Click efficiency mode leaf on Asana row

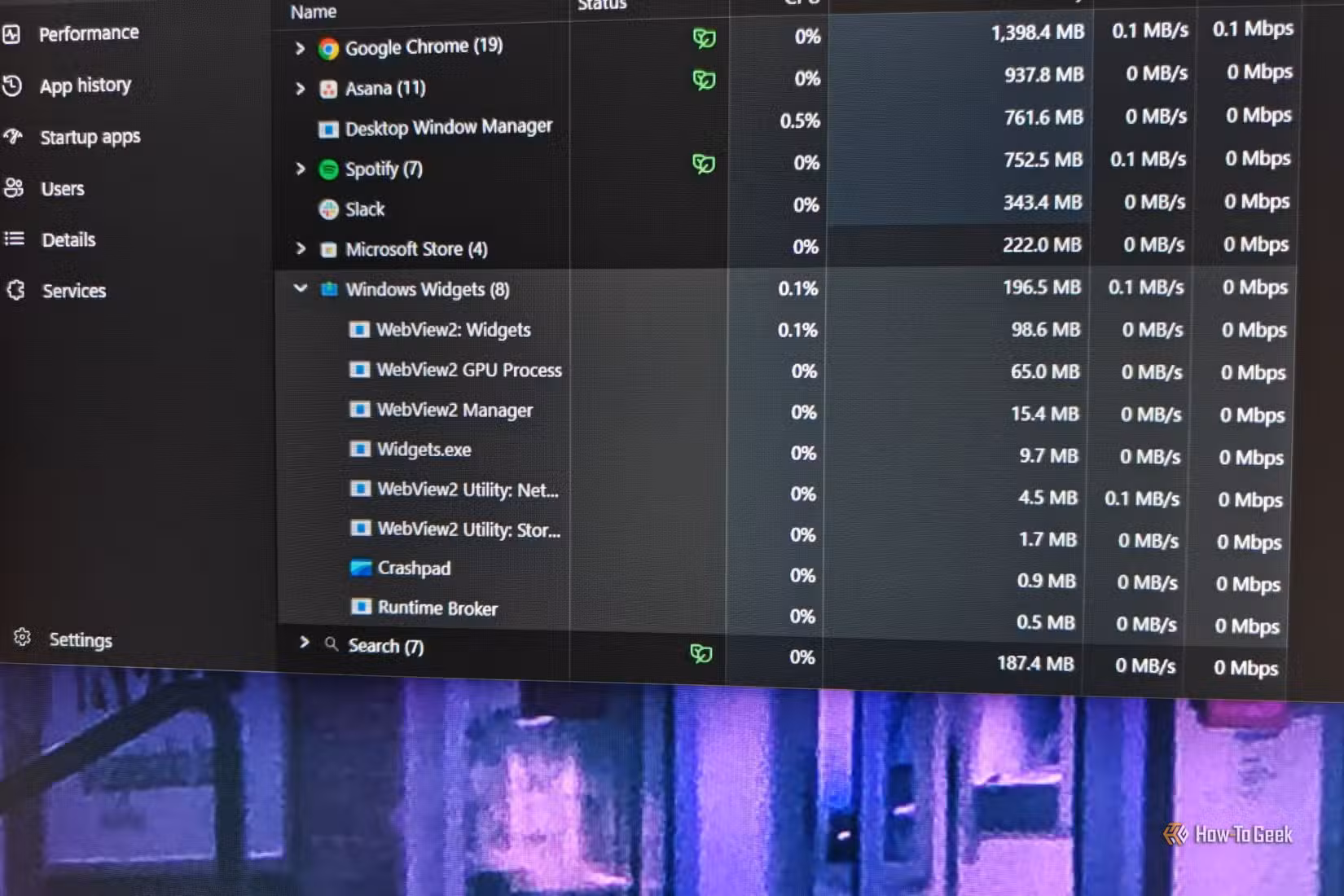coord(704,80)
